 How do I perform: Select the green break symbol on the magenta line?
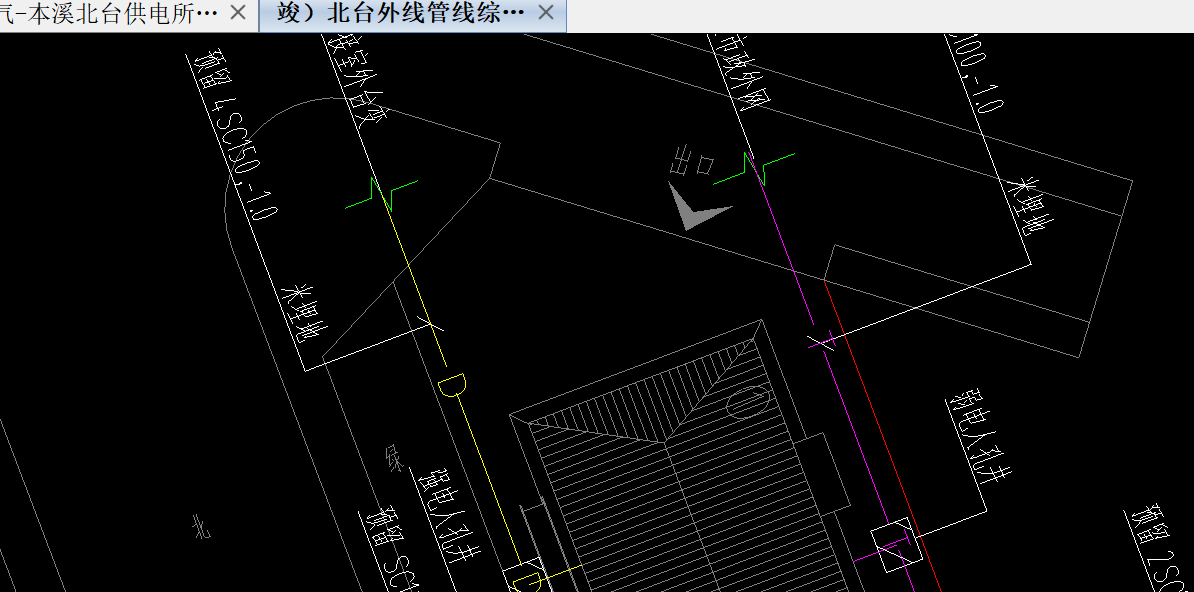(754, 169)
